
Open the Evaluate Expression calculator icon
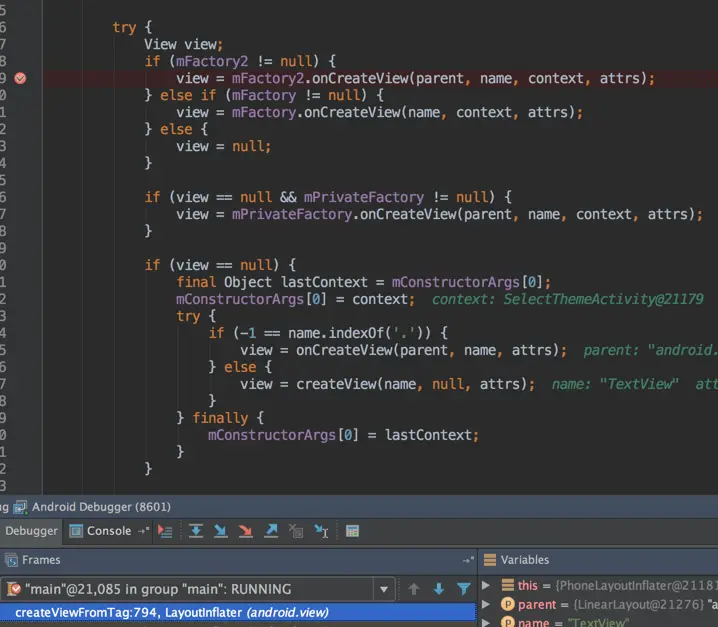click(353, 531)
